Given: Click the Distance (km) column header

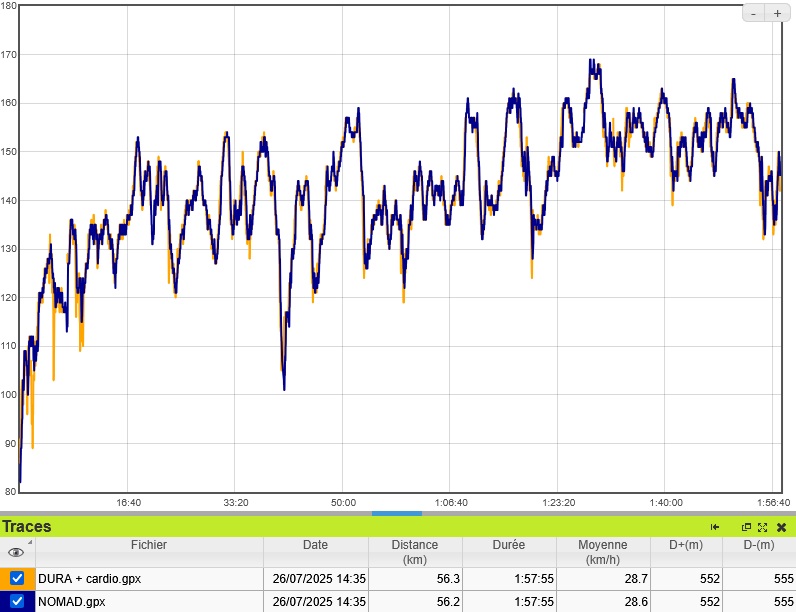Looking at the screenshot, I should coord(414,552).
